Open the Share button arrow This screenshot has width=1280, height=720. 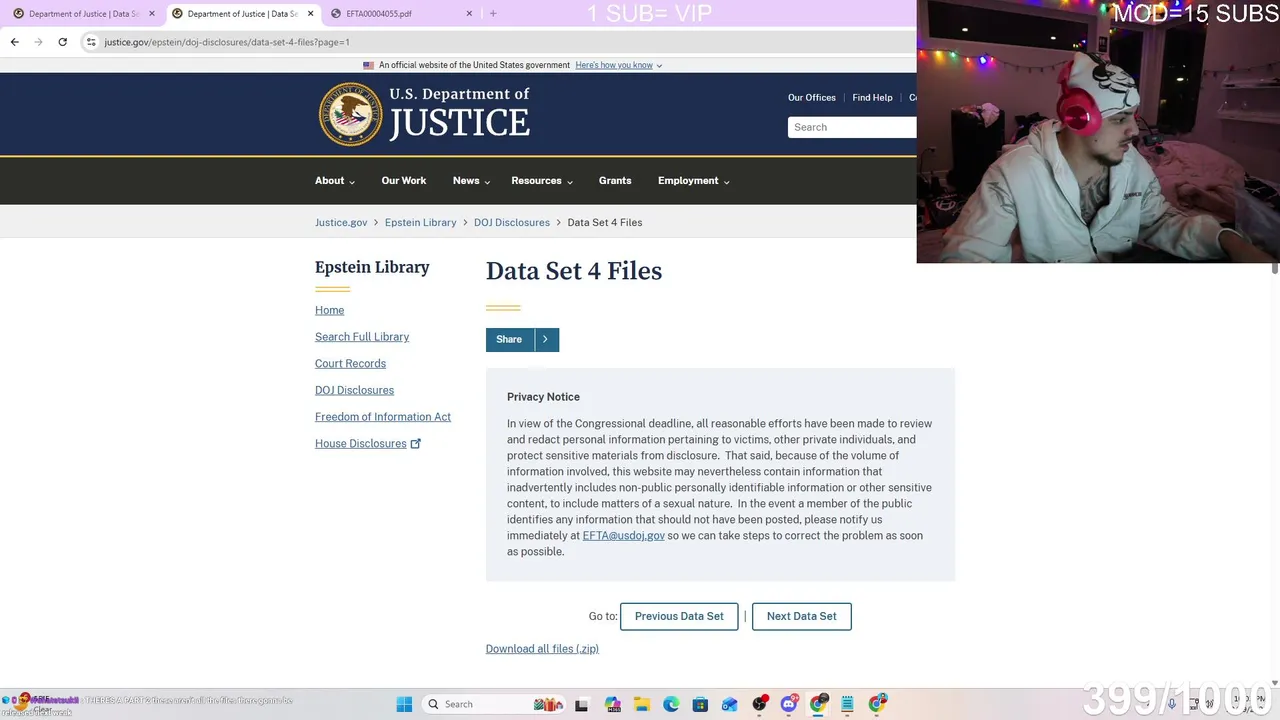click(546, 340)
